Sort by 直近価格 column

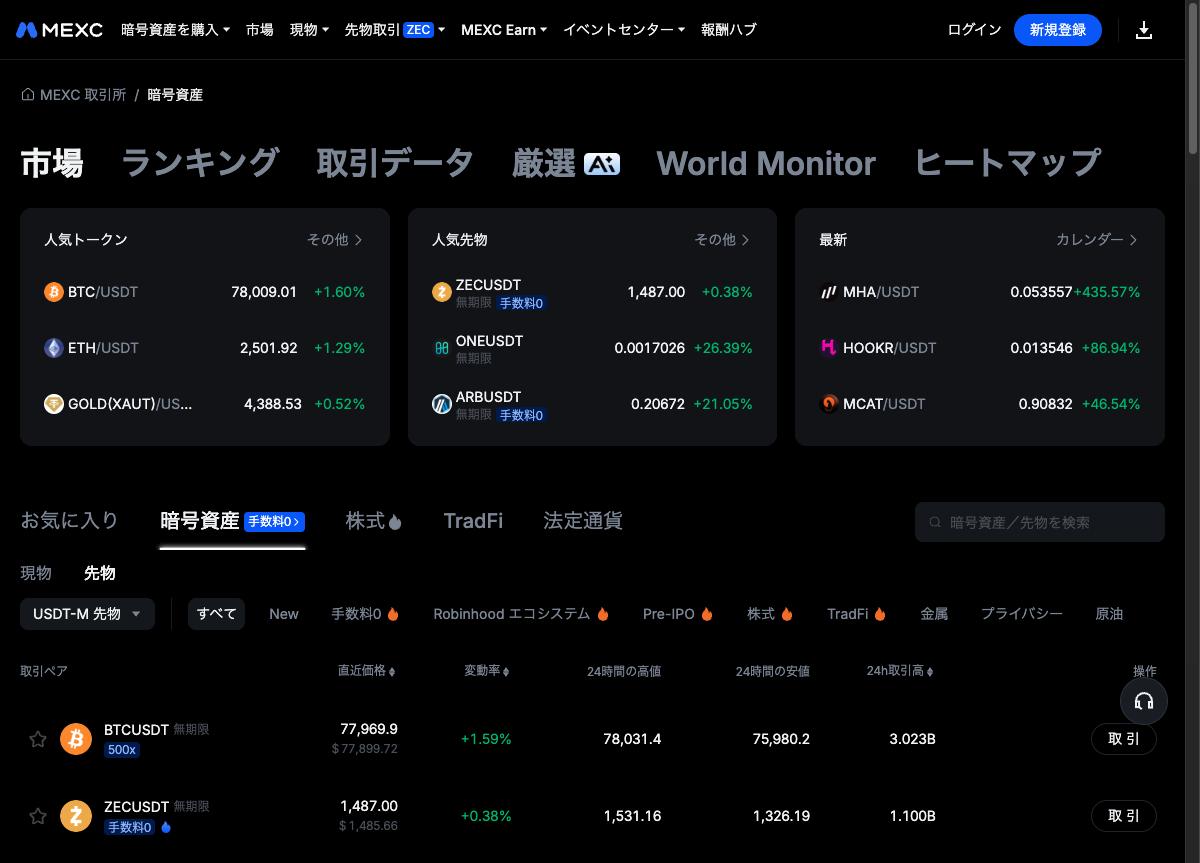click(366, 671)
